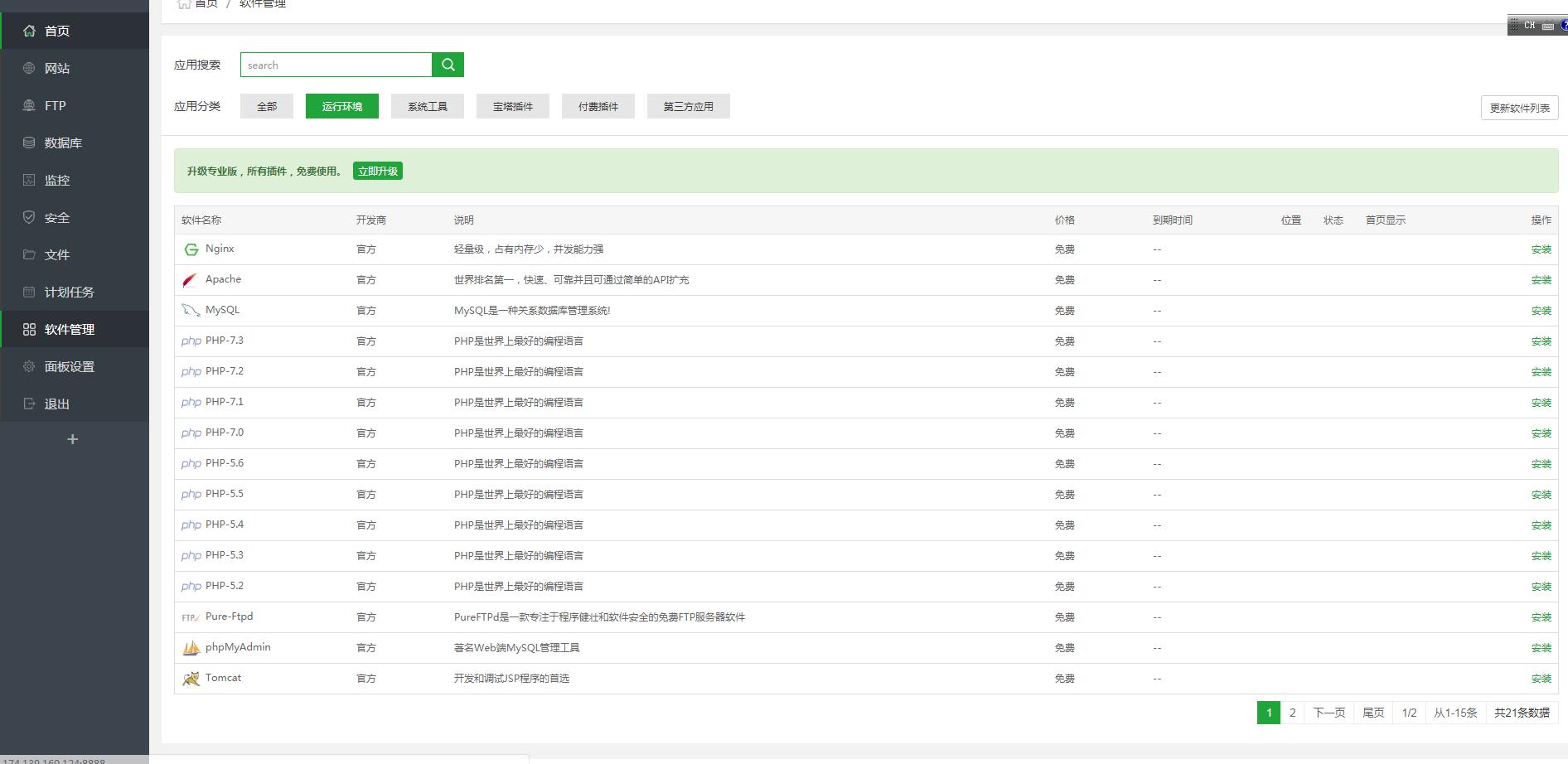
Task: Install phpMyAdmin via its 安装 link
Action: (1541, 648)
